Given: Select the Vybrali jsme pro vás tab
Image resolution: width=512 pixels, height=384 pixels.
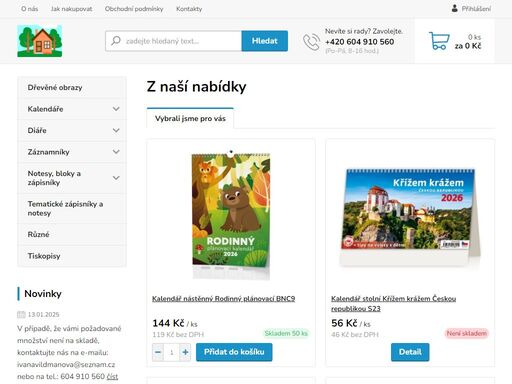Looking at the screenshot, I should 190,118.
